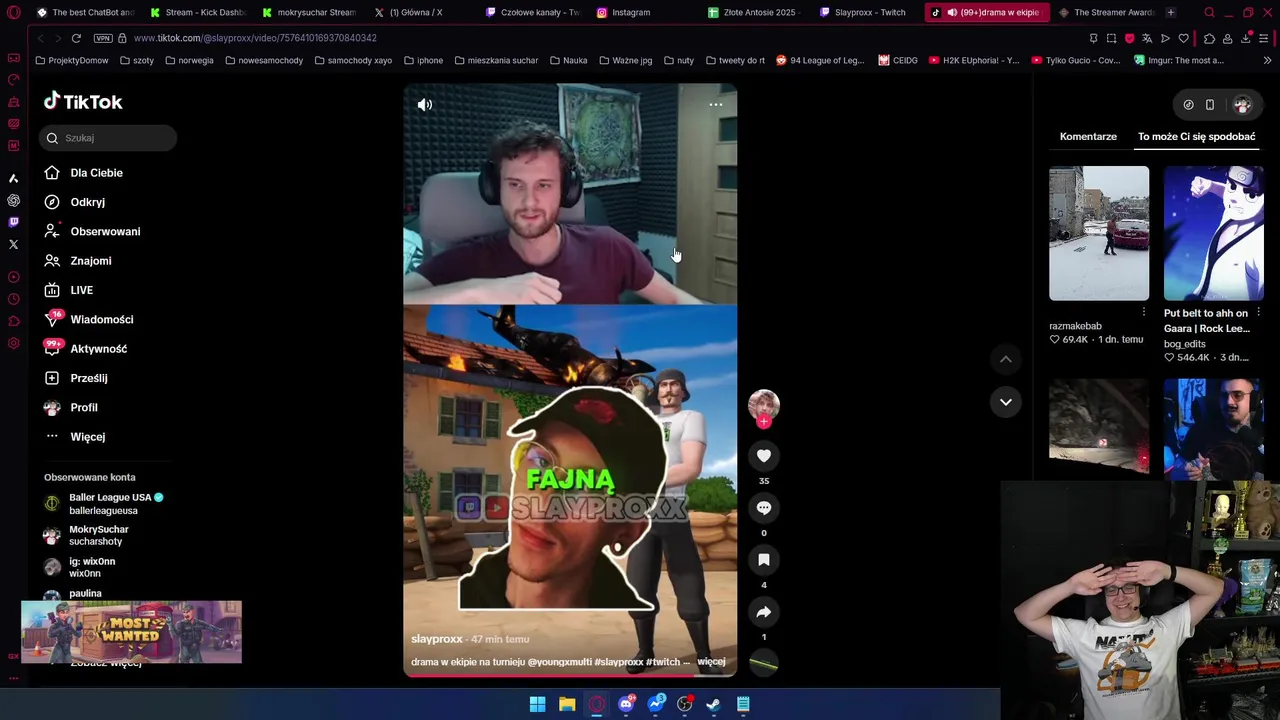Toggle the VPN badge in address bar

tap(103, 38)
